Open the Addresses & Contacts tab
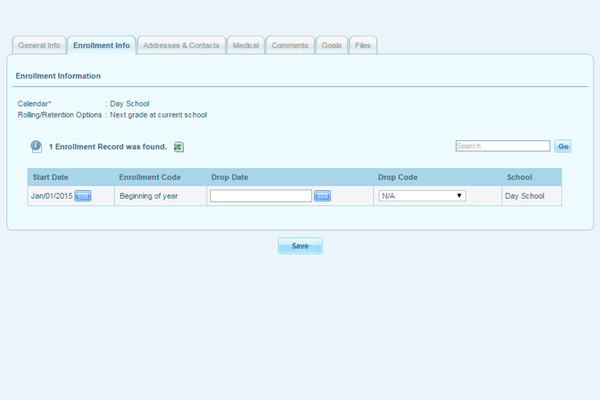600x400 pixels. coord(180,45)
